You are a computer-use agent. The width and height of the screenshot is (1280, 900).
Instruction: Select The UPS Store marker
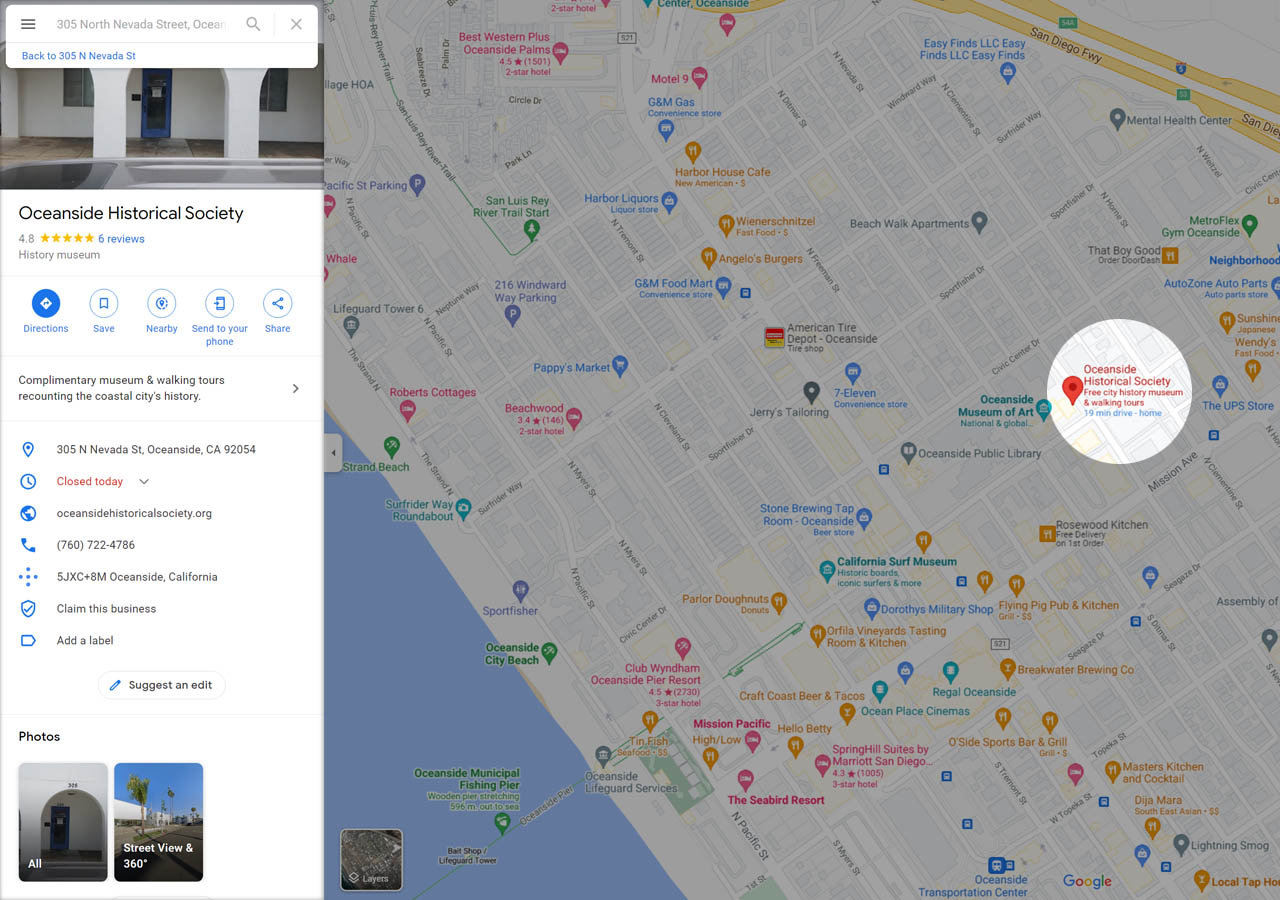(1219, 385)
